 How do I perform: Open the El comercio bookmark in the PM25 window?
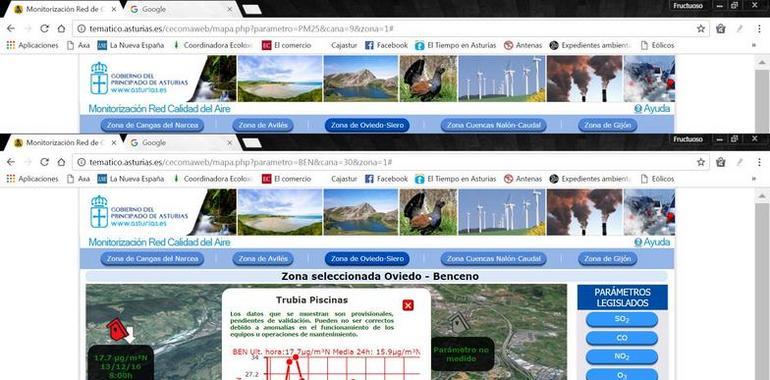tap(287, 45)
